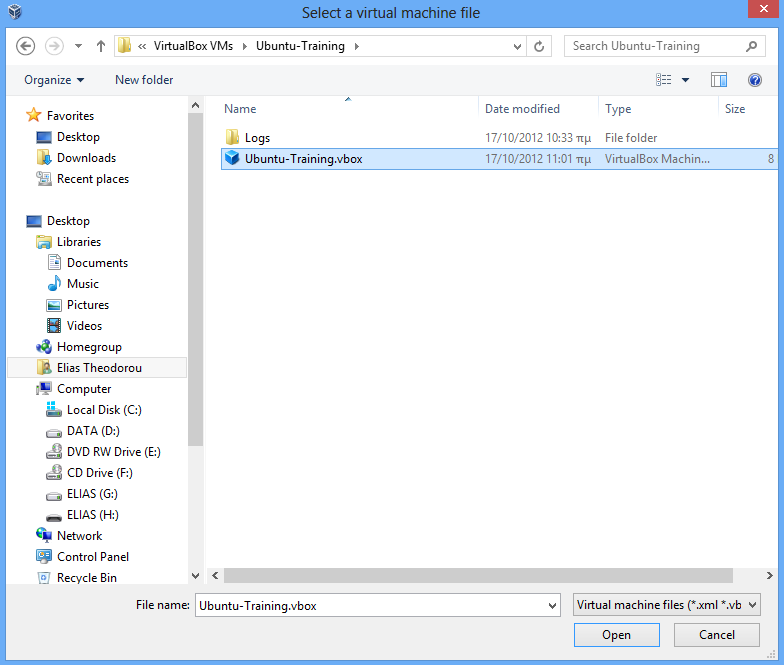Click navigation pane scroll up arrow
This screenshot has height=665, width=784.
pos(196,105)
